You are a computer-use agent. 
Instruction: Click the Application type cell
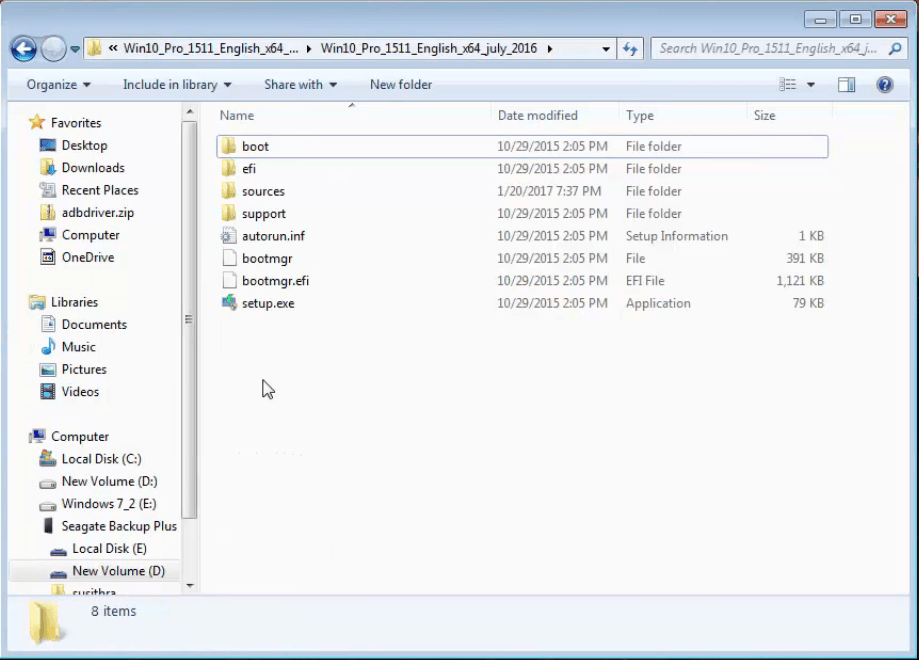tap(658, 303)
